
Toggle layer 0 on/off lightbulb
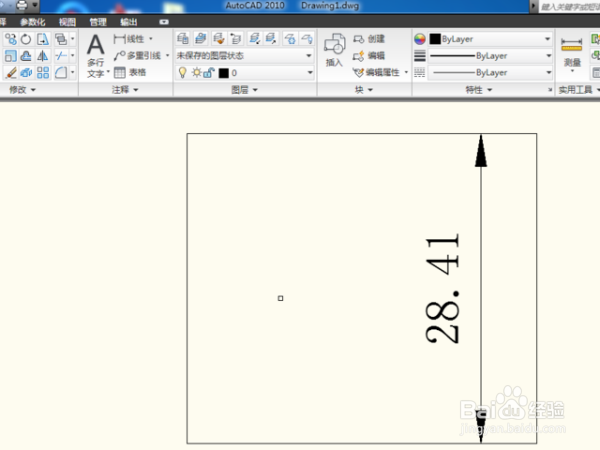[x=183, y=72]
